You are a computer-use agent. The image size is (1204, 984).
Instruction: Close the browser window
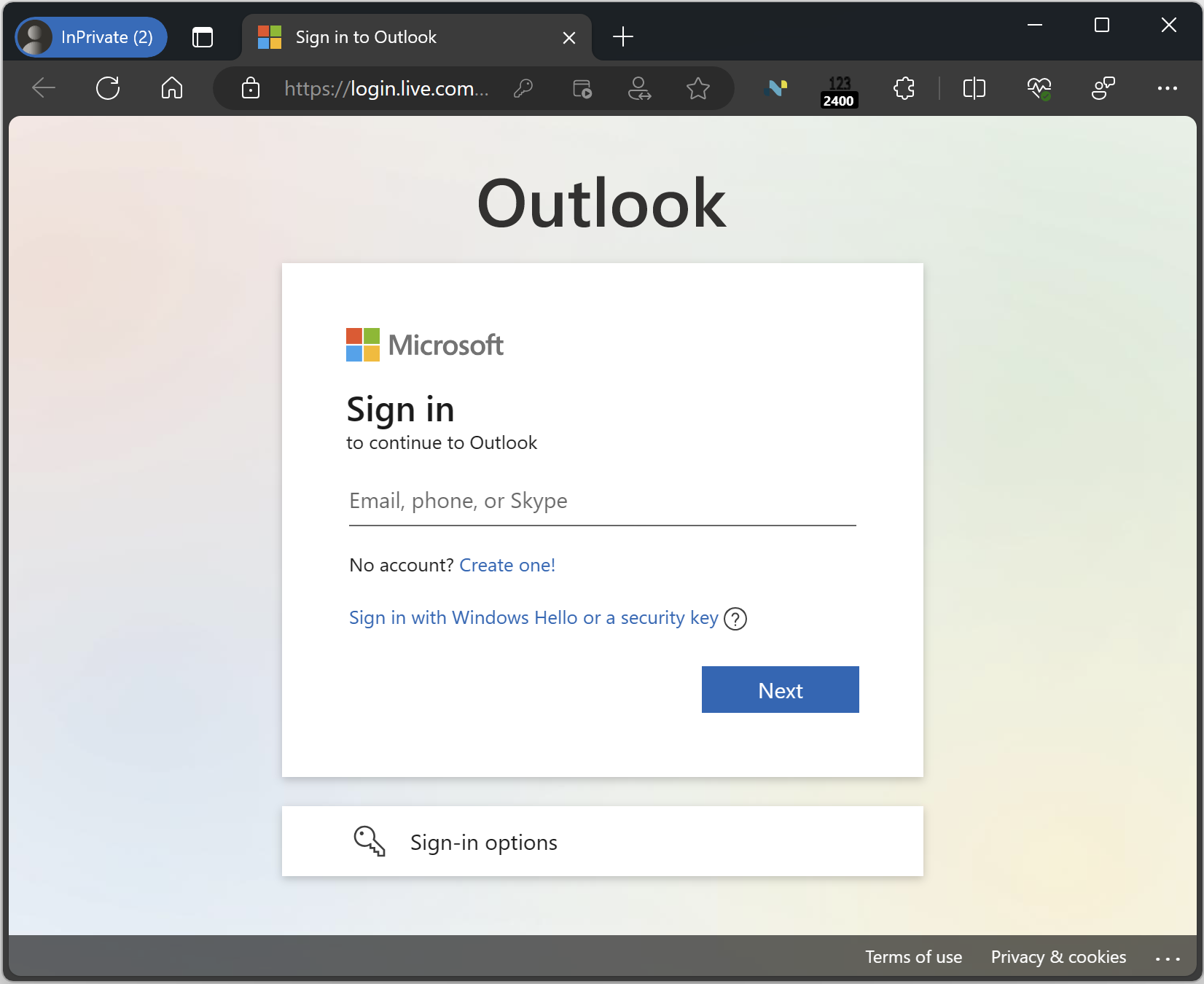click(x=1169, y=25)
